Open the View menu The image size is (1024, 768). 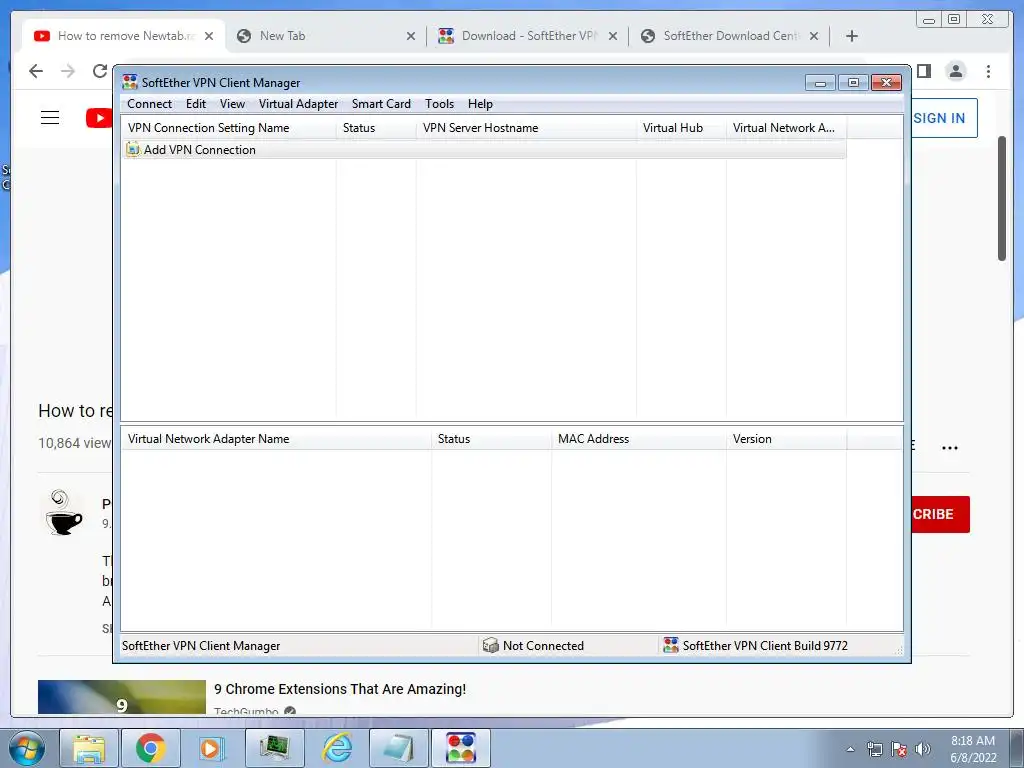[x=232, y=104]
